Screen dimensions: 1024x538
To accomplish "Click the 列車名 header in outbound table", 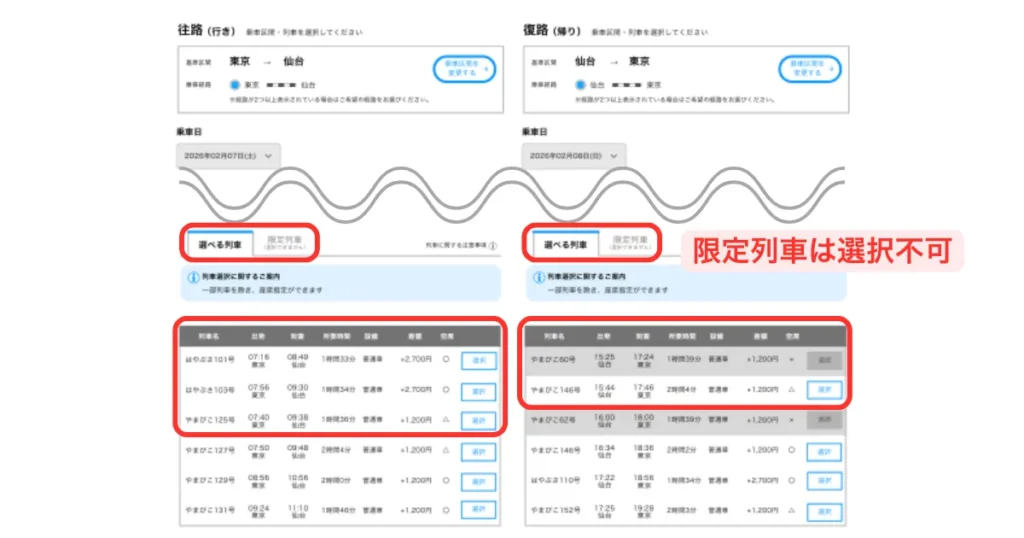I will (x=209, y=336).
